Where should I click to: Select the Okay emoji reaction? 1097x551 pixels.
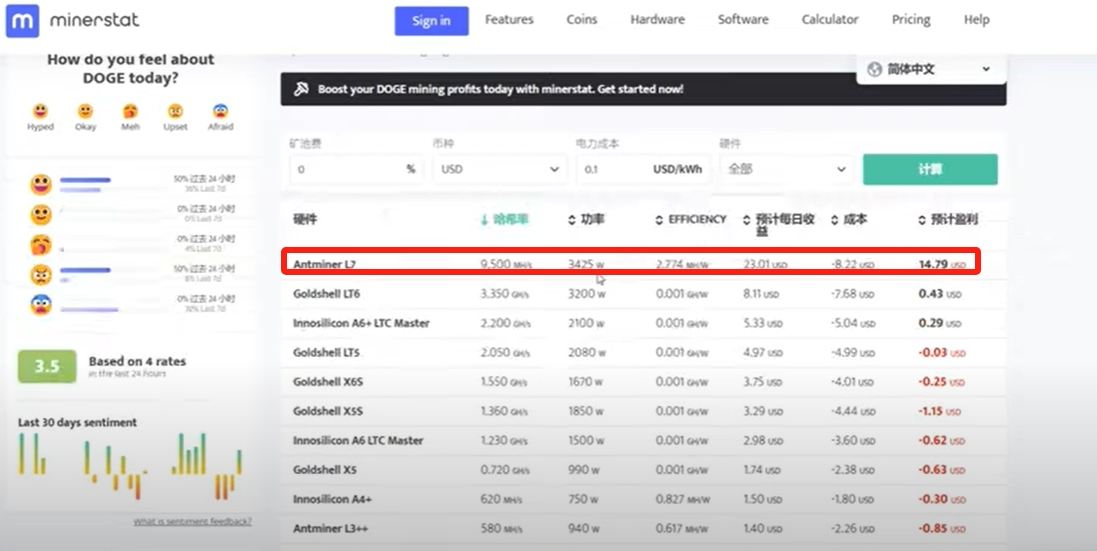pos(85,110)
